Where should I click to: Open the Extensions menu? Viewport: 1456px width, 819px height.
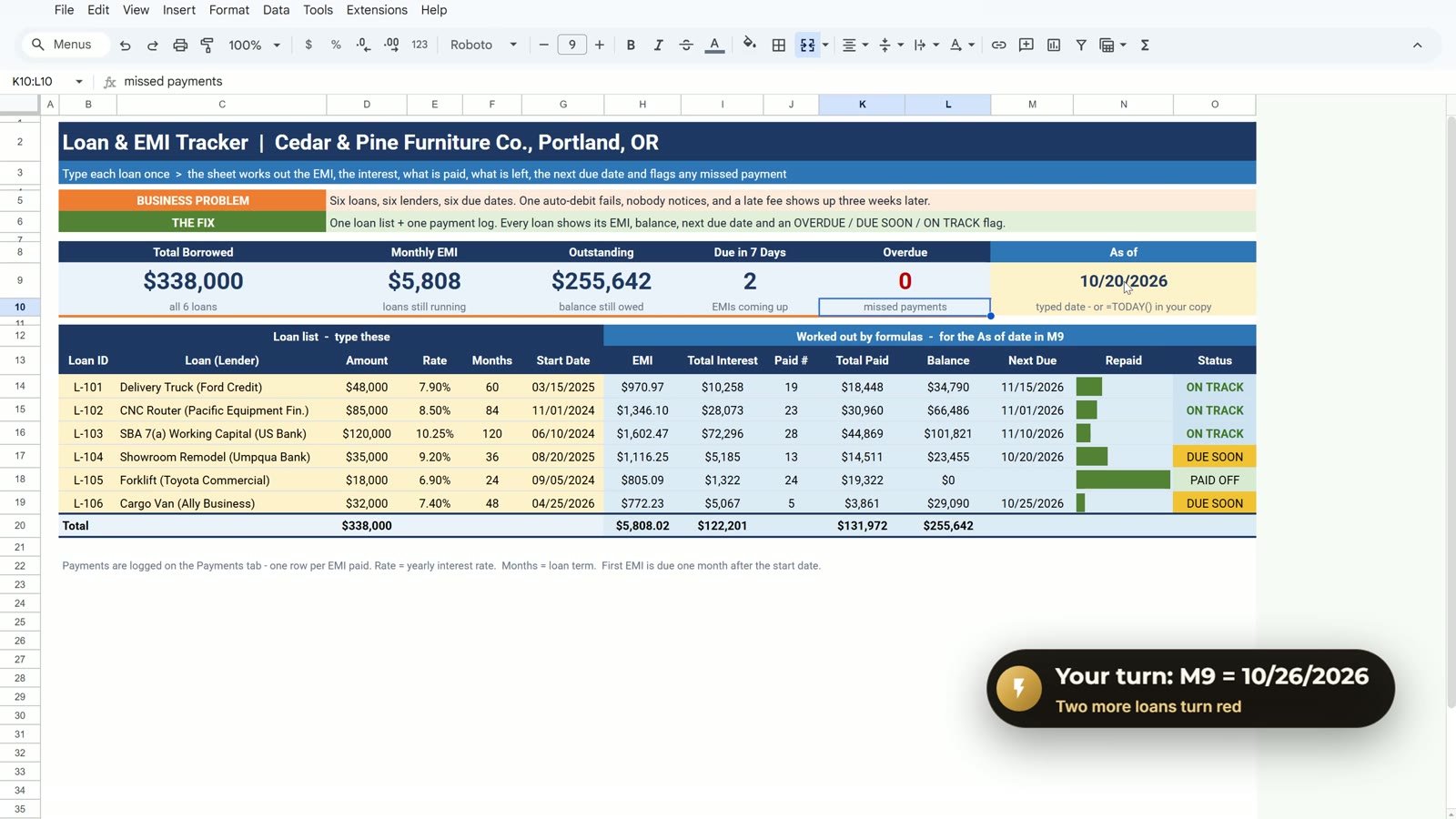[377, 10]
